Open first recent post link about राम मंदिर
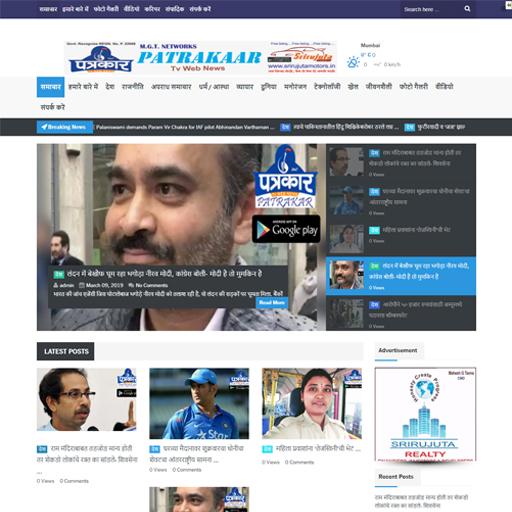 pyautogui.click(x=421, y=501)
